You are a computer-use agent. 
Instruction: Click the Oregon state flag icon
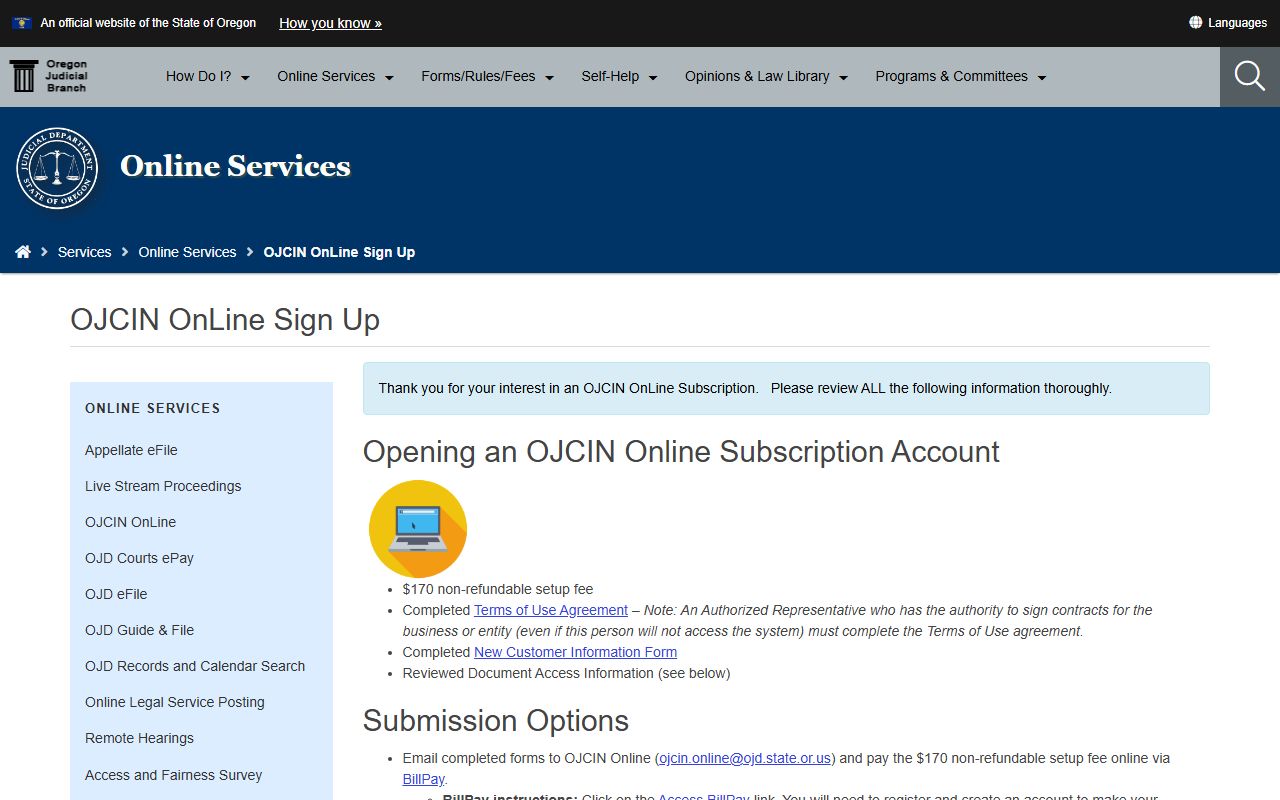[x=22, y=22]
